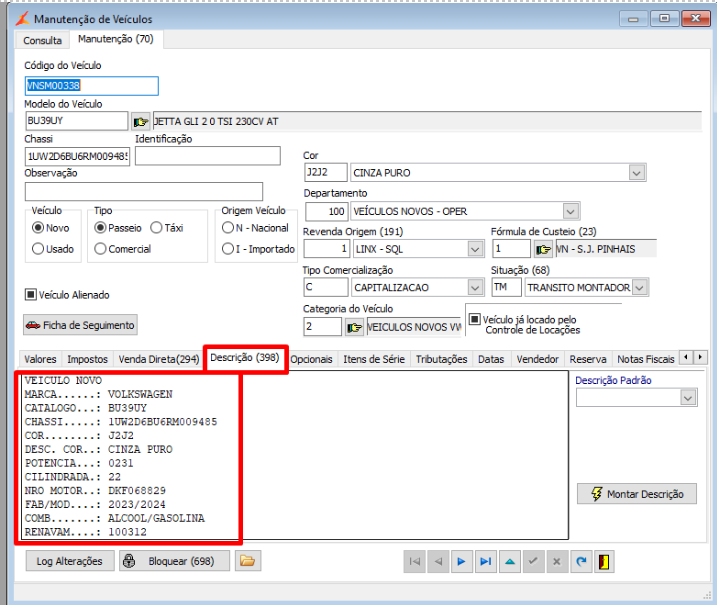Image resolution: width=717 pixels, height=605 pixels.
Task: Open the Notas Fiscais tab
Action: click(646, 359)
